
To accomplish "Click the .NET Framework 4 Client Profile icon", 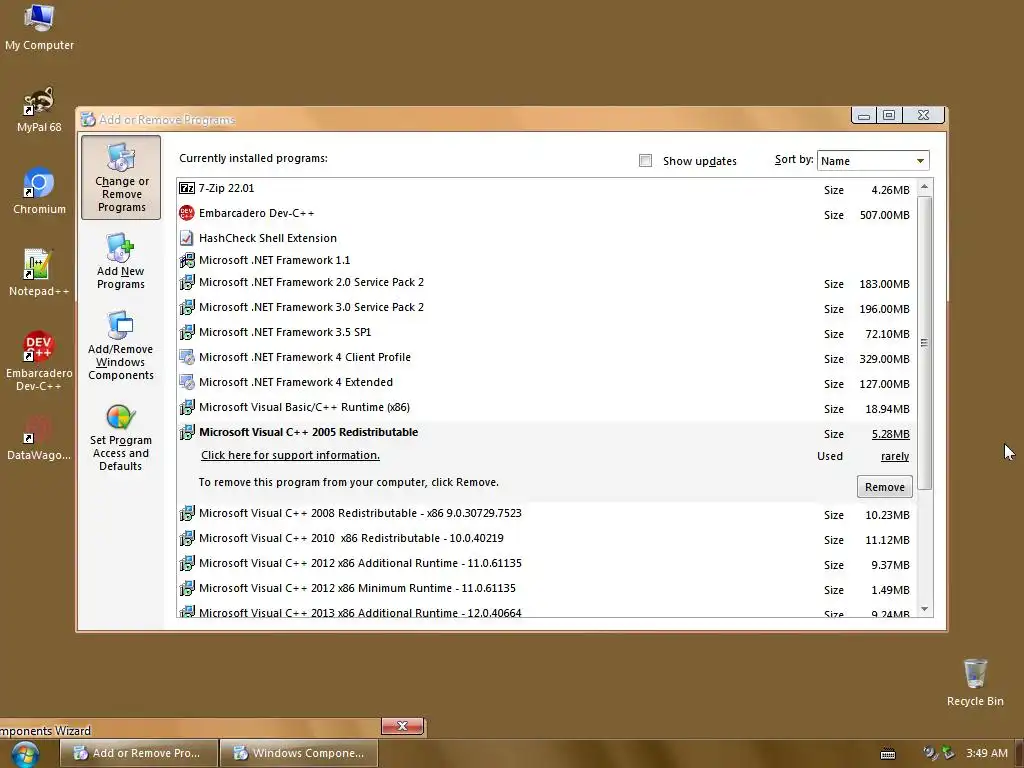I will point(187,357).
